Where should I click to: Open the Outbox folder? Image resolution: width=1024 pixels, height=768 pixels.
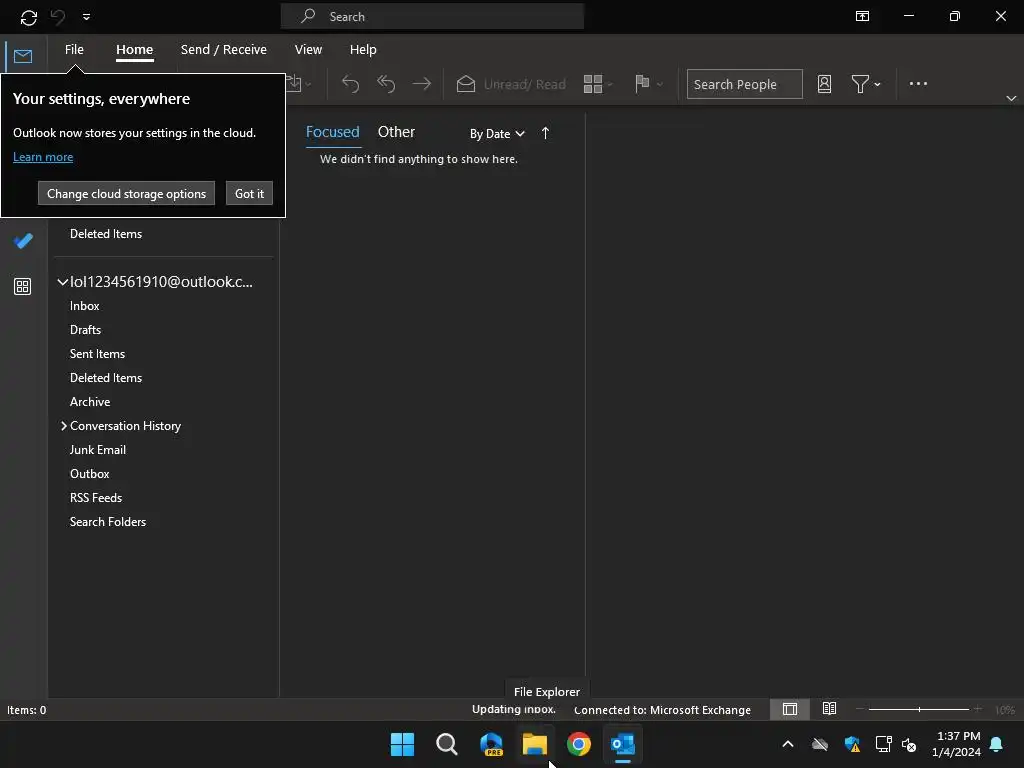[89, 474]
